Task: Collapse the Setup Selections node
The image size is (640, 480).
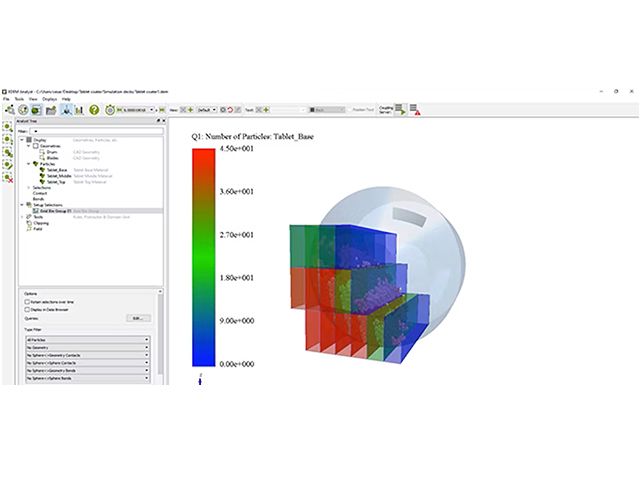Action: tap(22, 205)
